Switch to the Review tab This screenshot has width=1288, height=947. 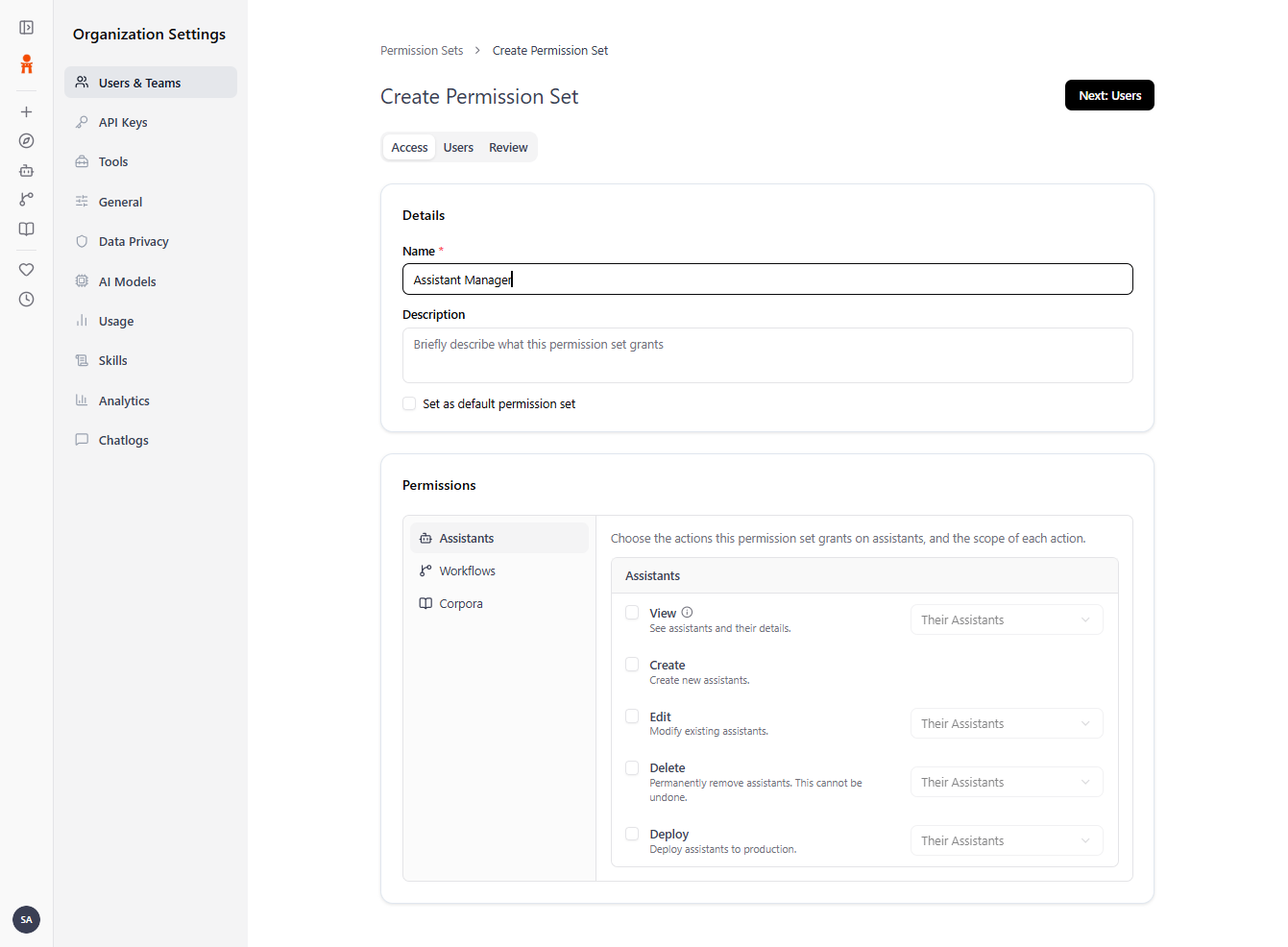click(508, 147)
